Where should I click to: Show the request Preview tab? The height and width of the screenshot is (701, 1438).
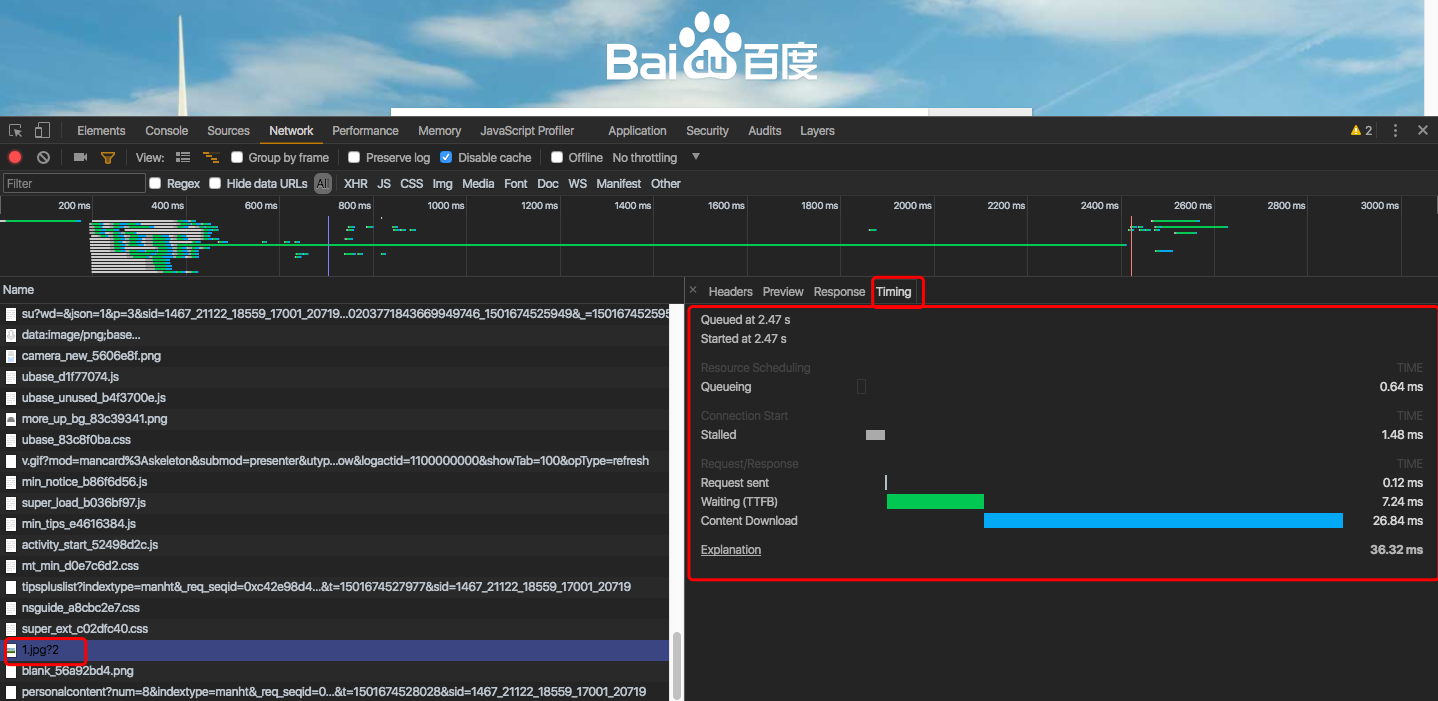click(783, 292)
